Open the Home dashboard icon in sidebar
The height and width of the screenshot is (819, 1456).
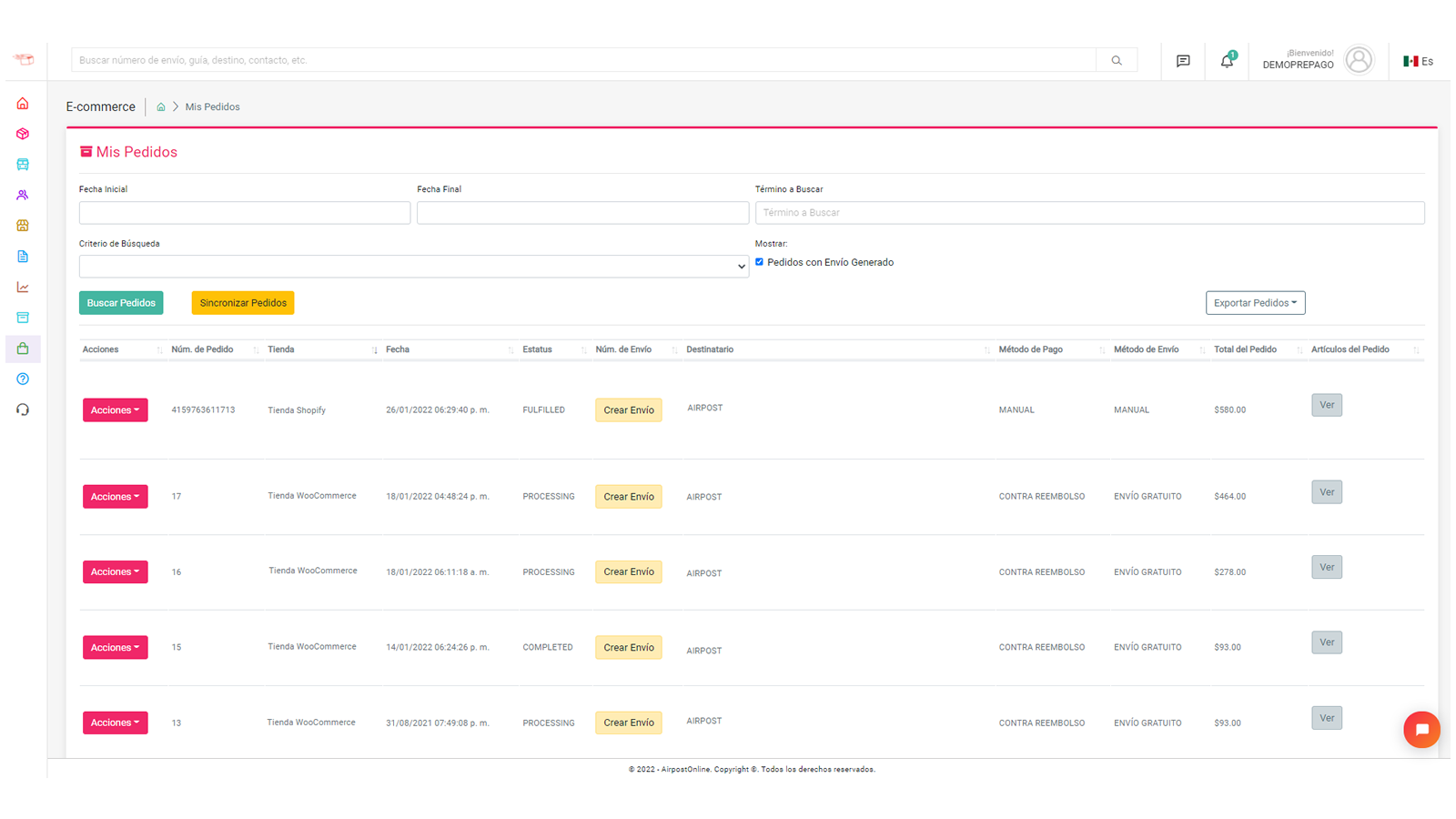23,103
